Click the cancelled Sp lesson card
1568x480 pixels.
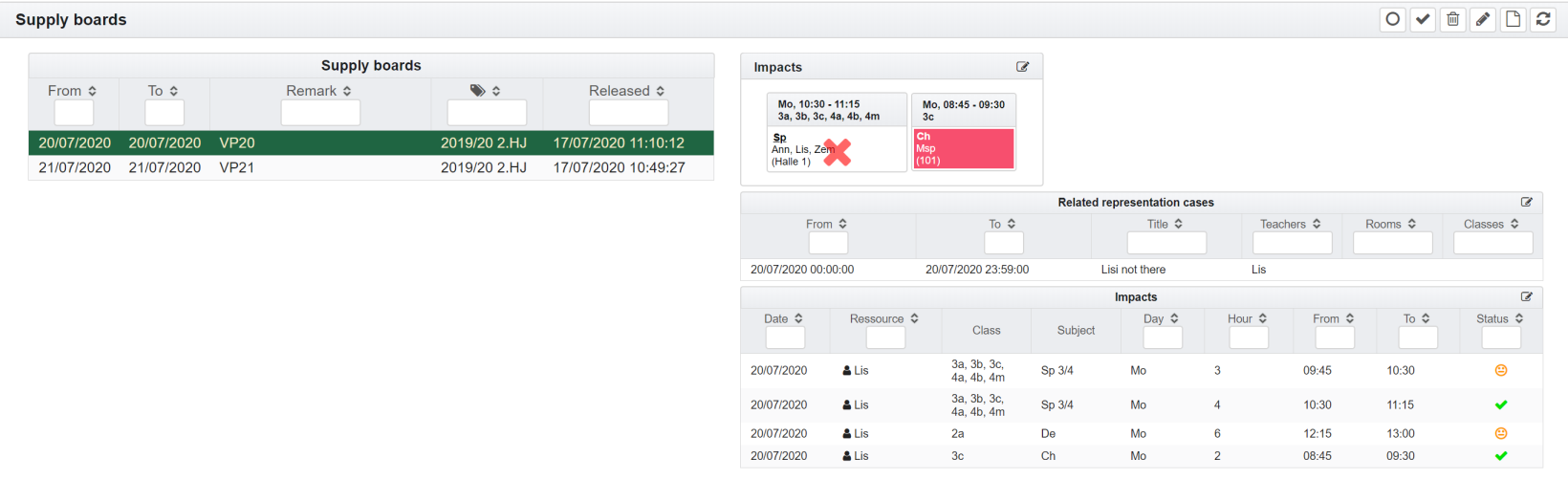[837, 149]
